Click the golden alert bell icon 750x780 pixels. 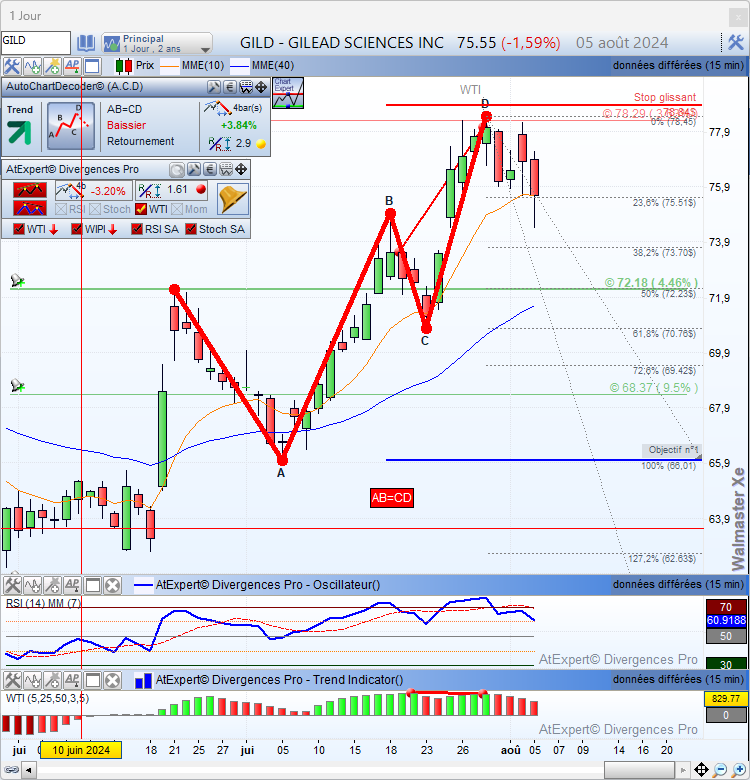pos(233,199)
